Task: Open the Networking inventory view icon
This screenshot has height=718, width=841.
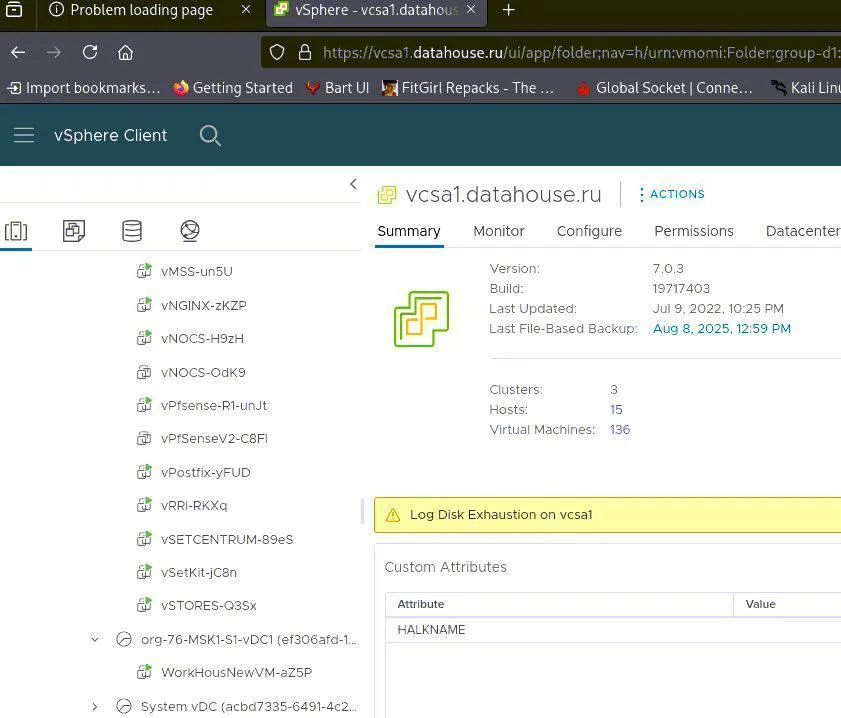Action: pyautogui.click(x=190, y=231)
